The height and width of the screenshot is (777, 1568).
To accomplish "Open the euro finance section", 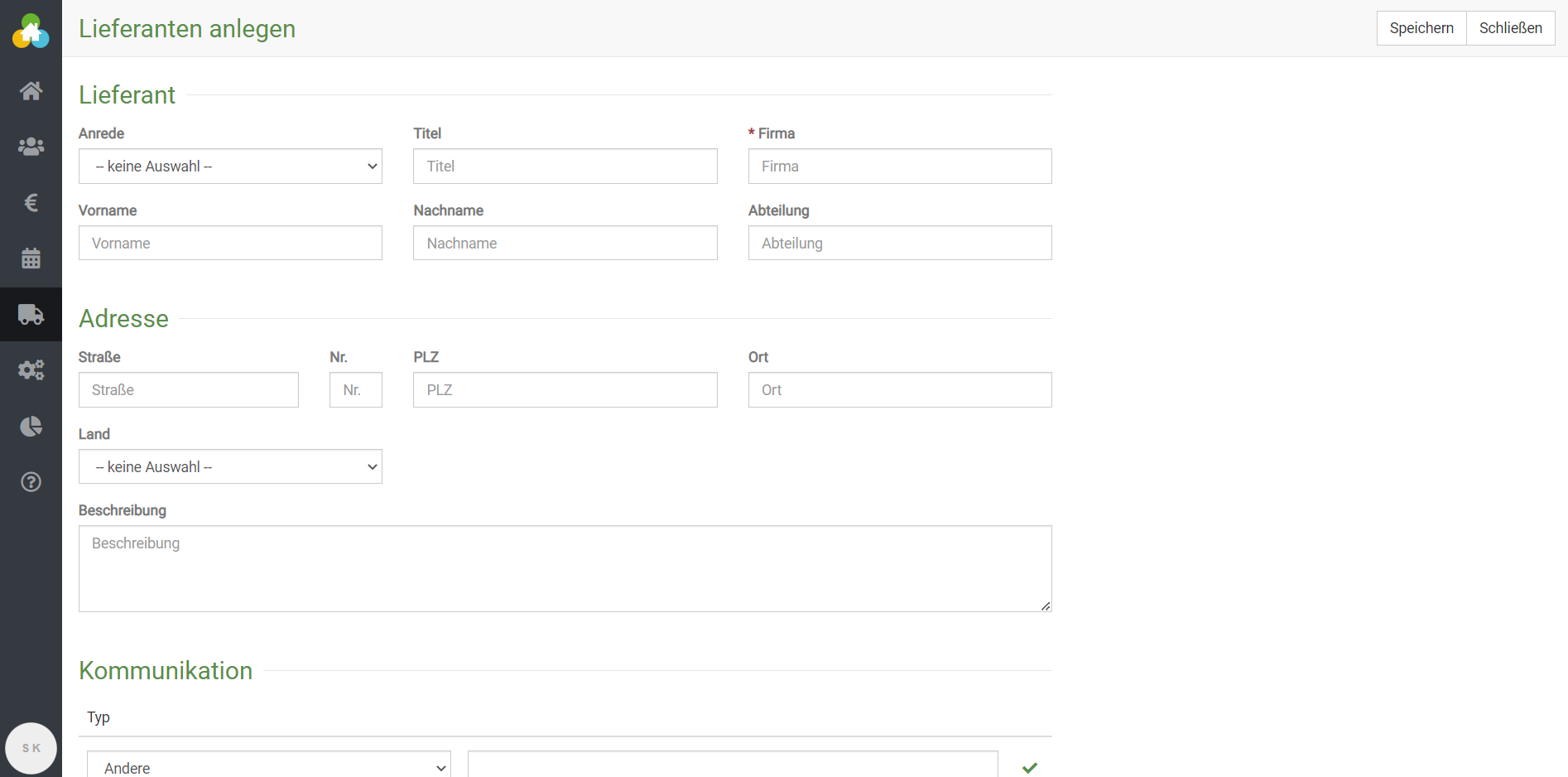I will (31, 202).
